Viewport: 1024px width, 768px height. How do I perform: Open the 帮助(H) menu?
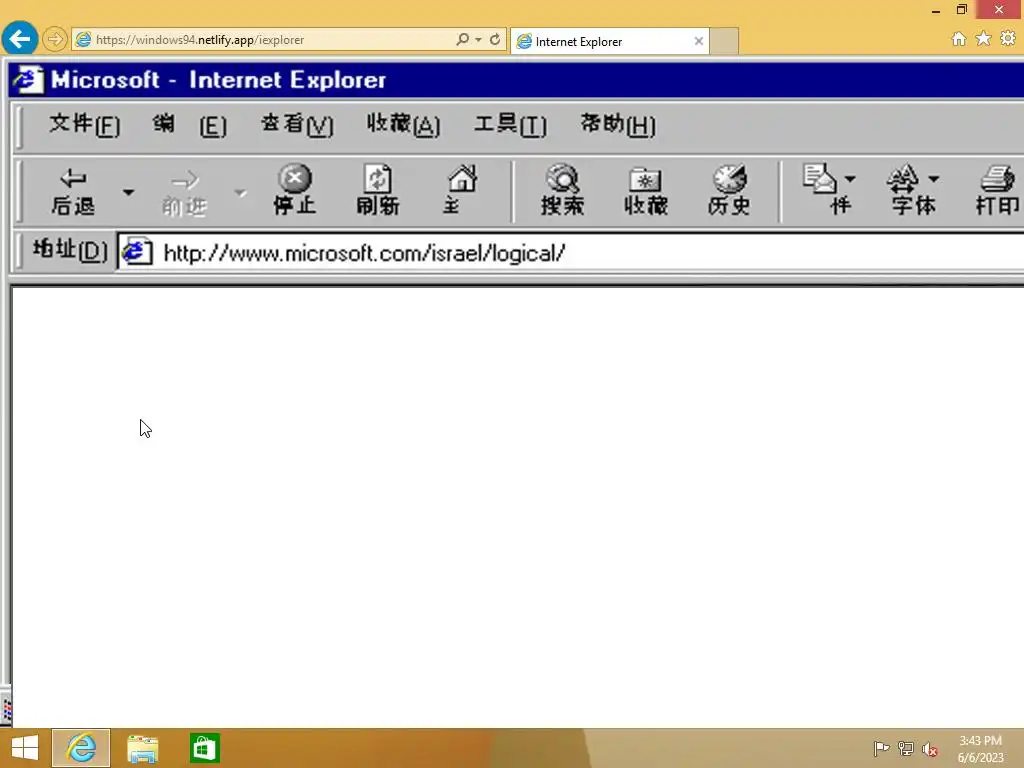618,124
